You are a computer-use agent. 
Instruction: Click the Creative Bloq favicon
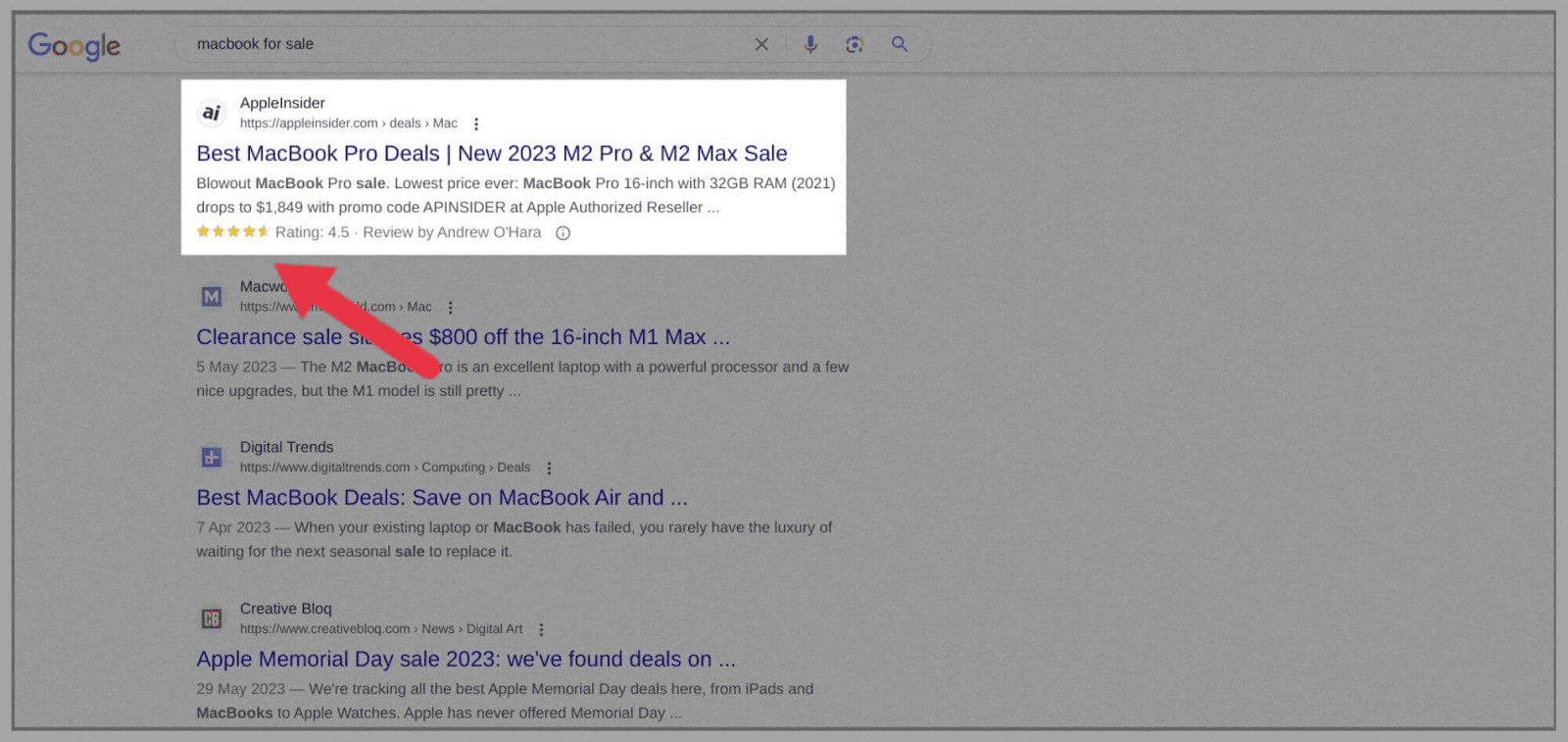(212, 618)
